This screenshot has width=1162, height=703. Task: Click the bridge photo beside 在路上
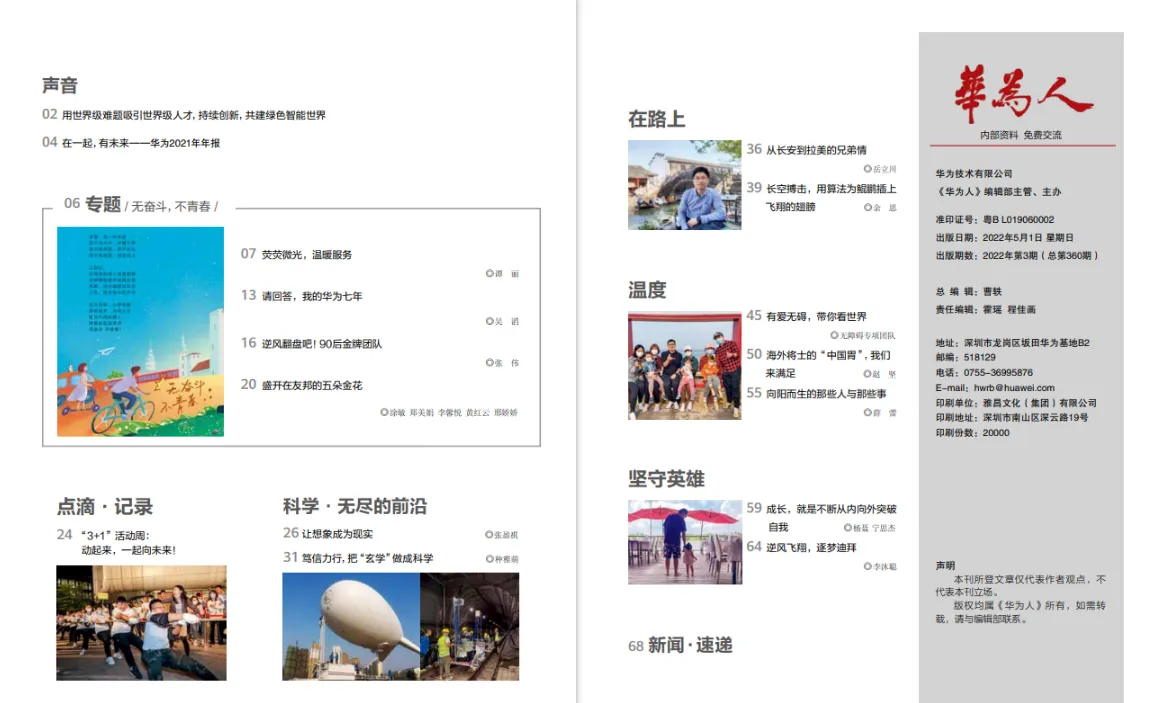684,183
